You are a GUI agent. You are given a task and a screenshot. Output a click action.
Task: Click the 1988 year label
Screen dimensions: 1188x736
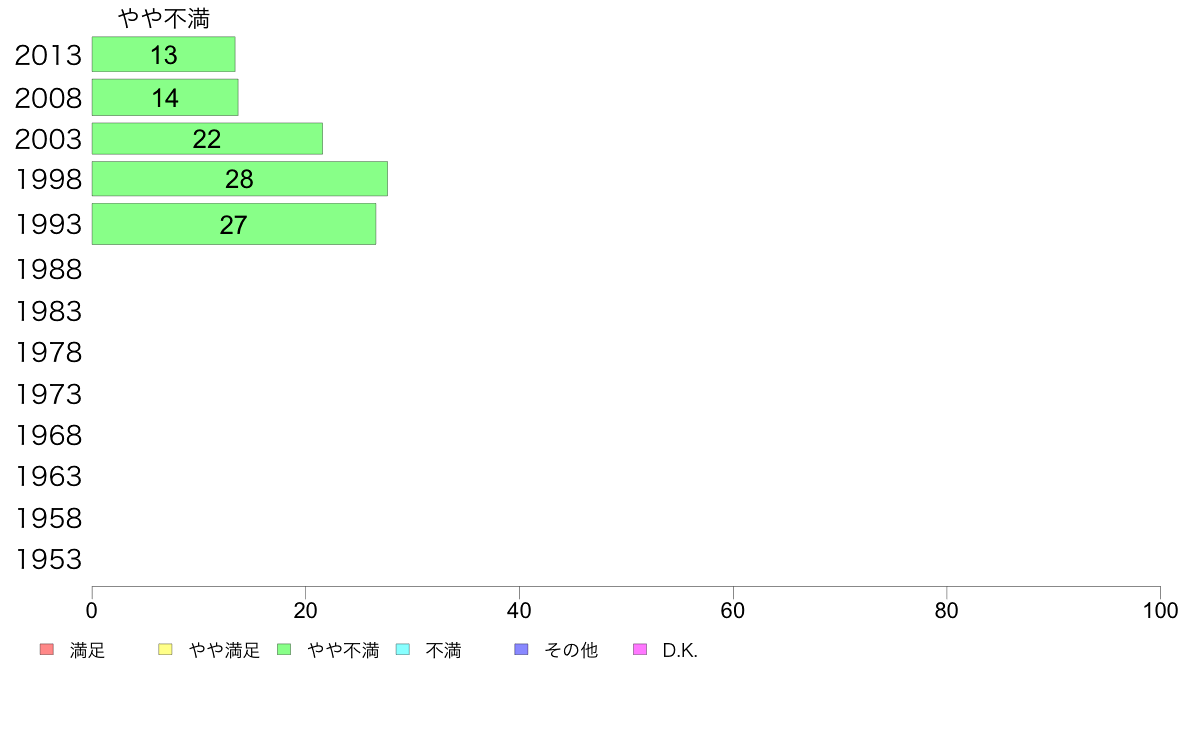click(48, 269)
